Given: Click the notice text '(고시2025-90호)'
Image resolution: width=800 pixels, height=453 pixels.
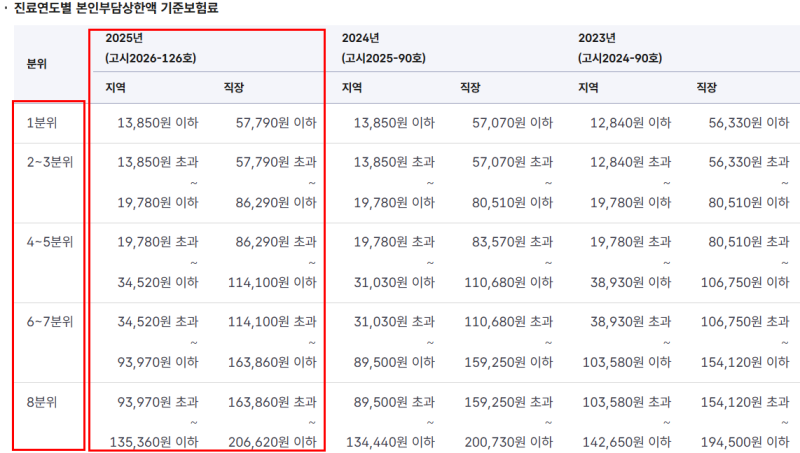Looking at the screenshot, I should pyautogui.click(x=383, y=58).
